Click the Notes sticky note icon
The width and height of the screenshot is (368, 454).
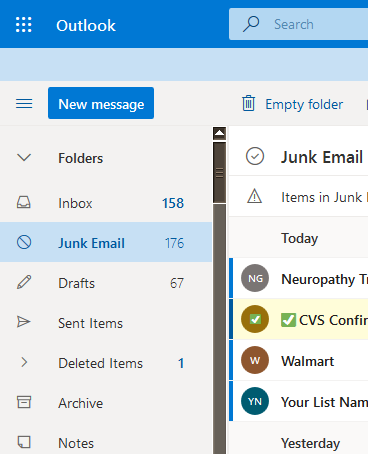pyautogui.click(x=24, y=442)
